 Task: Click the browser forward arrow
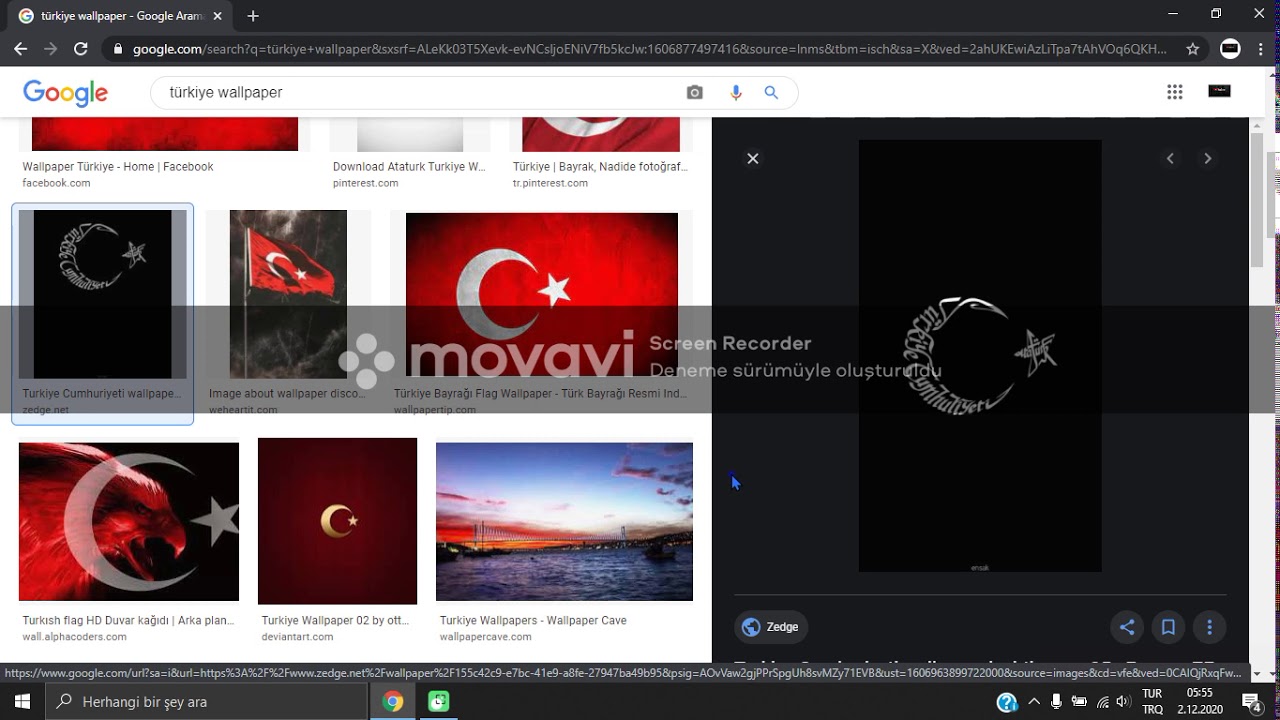pos(51,48)
